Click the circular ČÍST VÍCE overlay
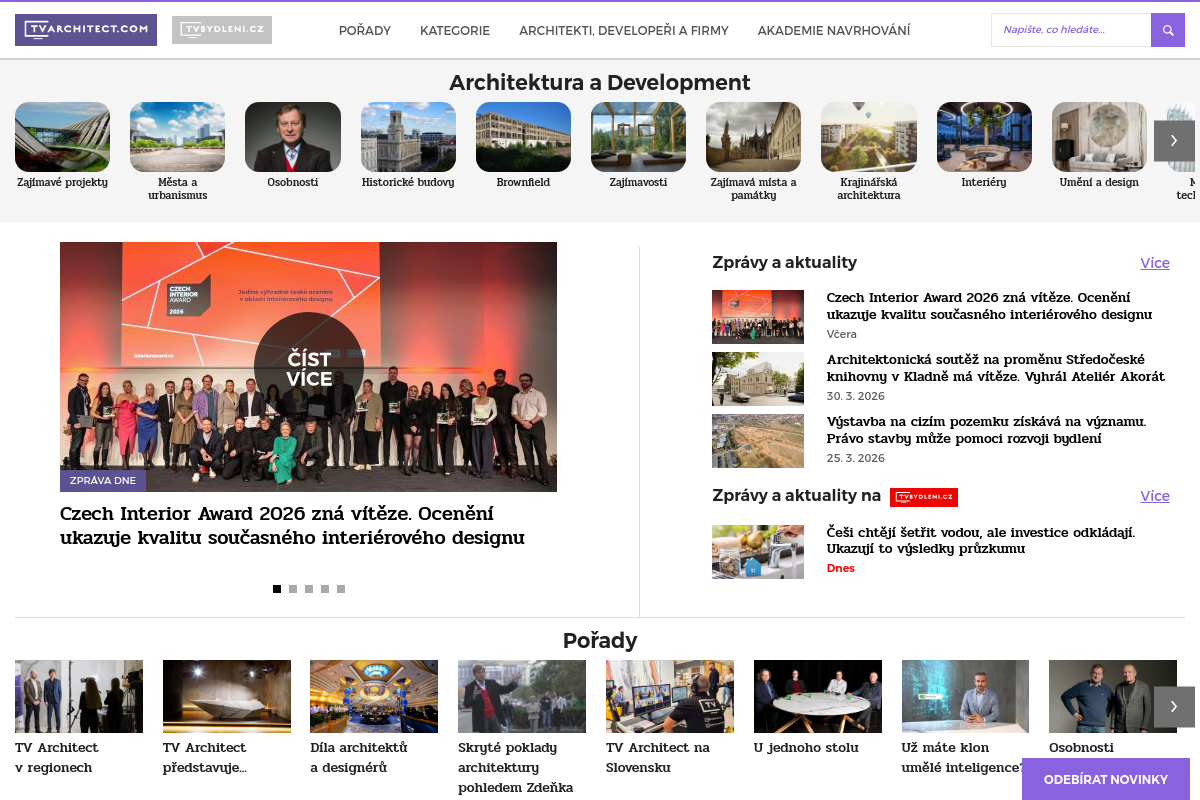 tap(308, 367)
